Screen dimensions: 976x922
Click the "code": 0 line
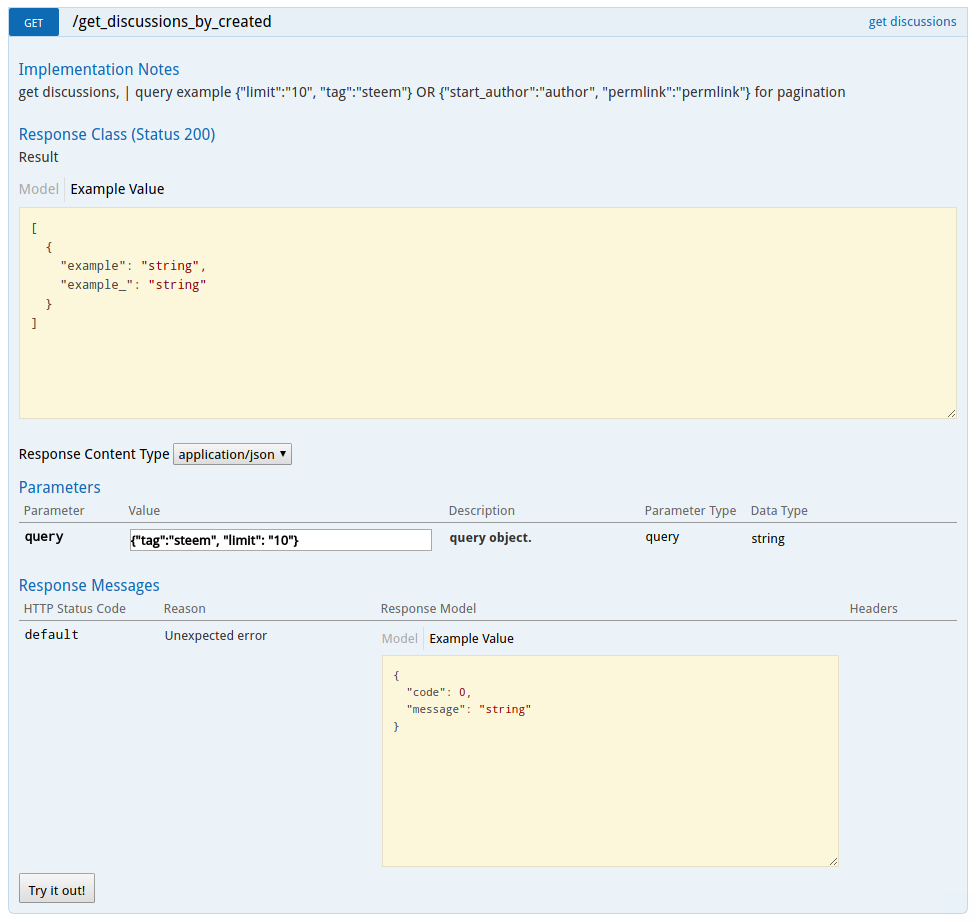point(439,692)
